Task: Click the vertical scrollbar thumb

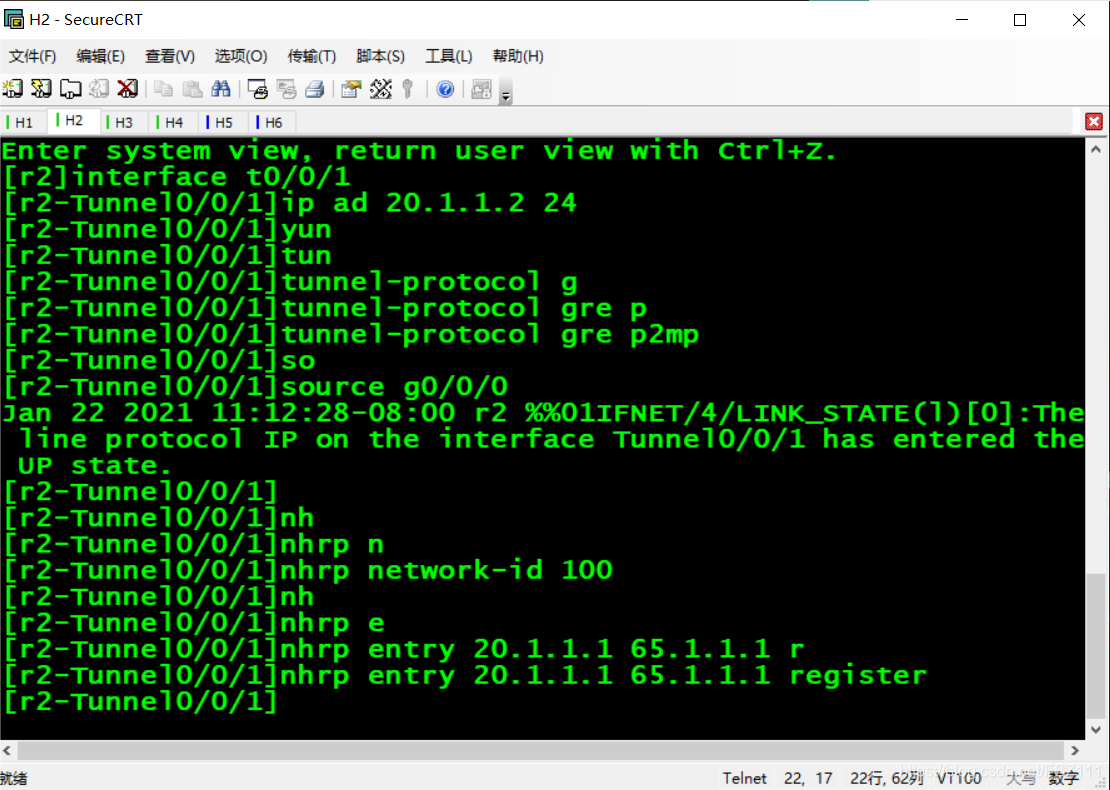Action: [1096, 645]
